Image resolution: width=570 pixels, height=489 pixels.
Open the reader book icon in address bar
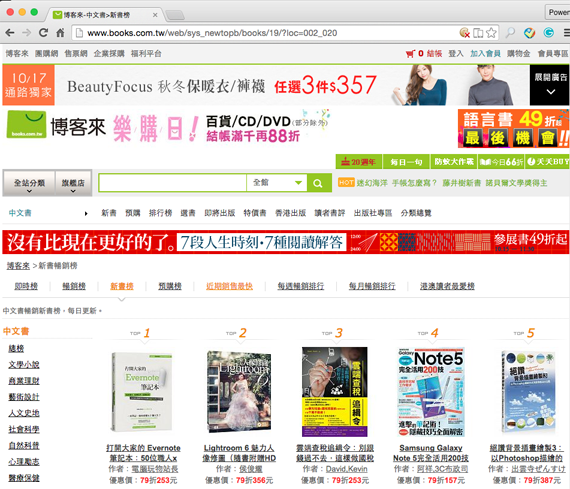click(478, 33)
